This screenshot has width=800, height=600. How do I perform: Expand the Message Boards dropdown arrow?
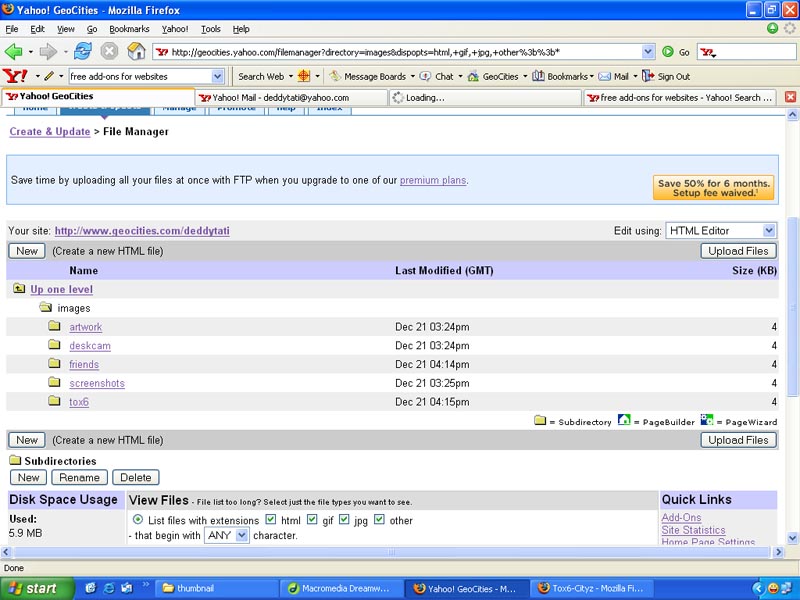tap(412, 77)
